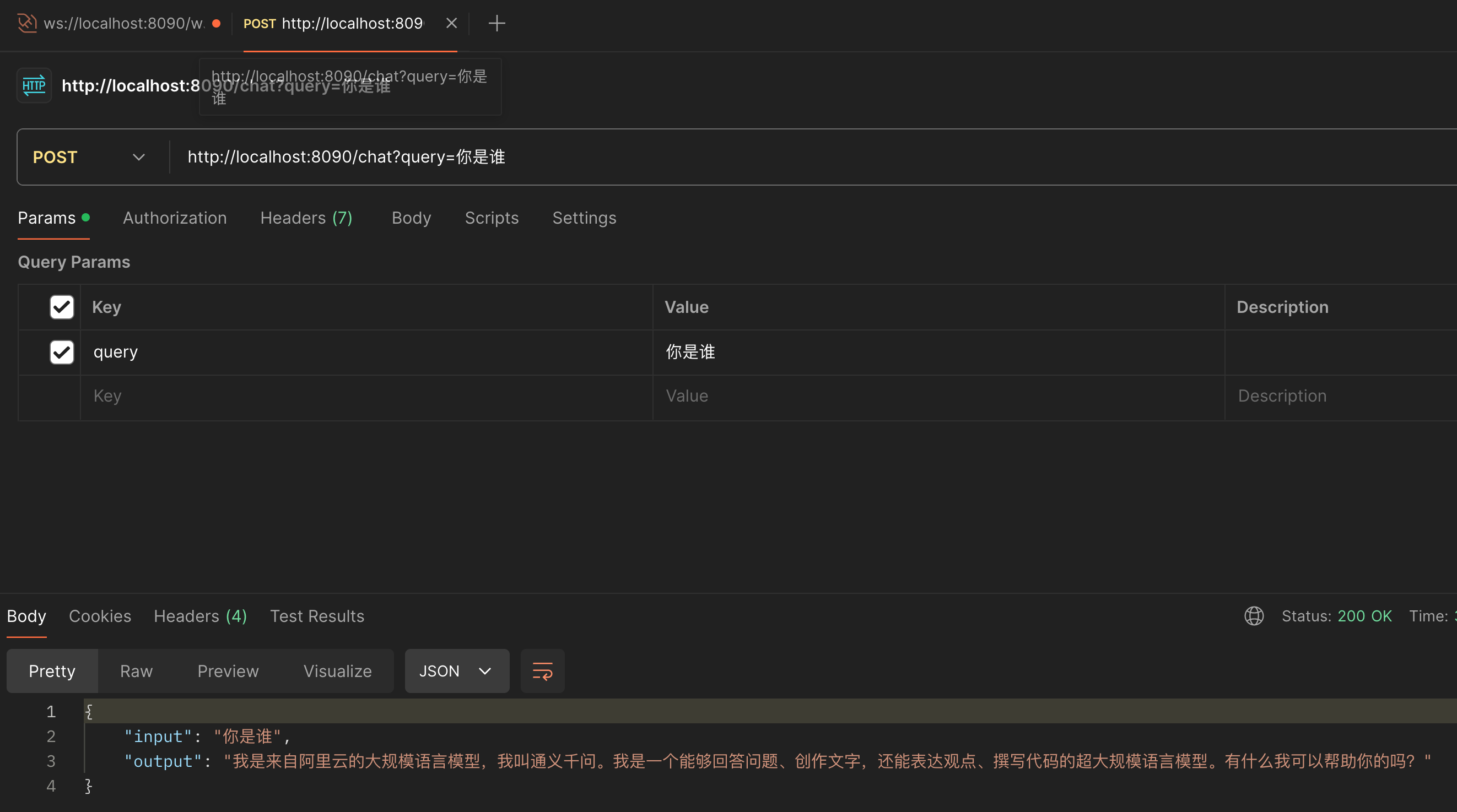The height and width of the screenshot is (812, 1457).
Task: Expand the POST method dropdown
Action: click(x=138, y=157)
